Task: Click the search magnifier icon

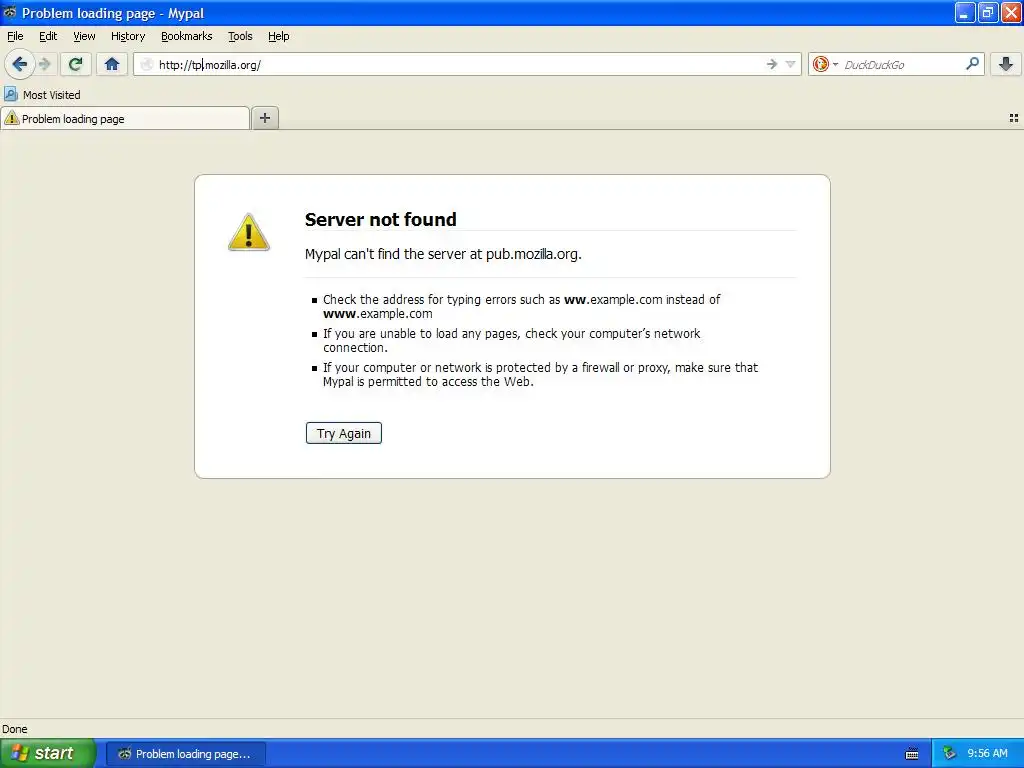Action: tap(972, 64)
